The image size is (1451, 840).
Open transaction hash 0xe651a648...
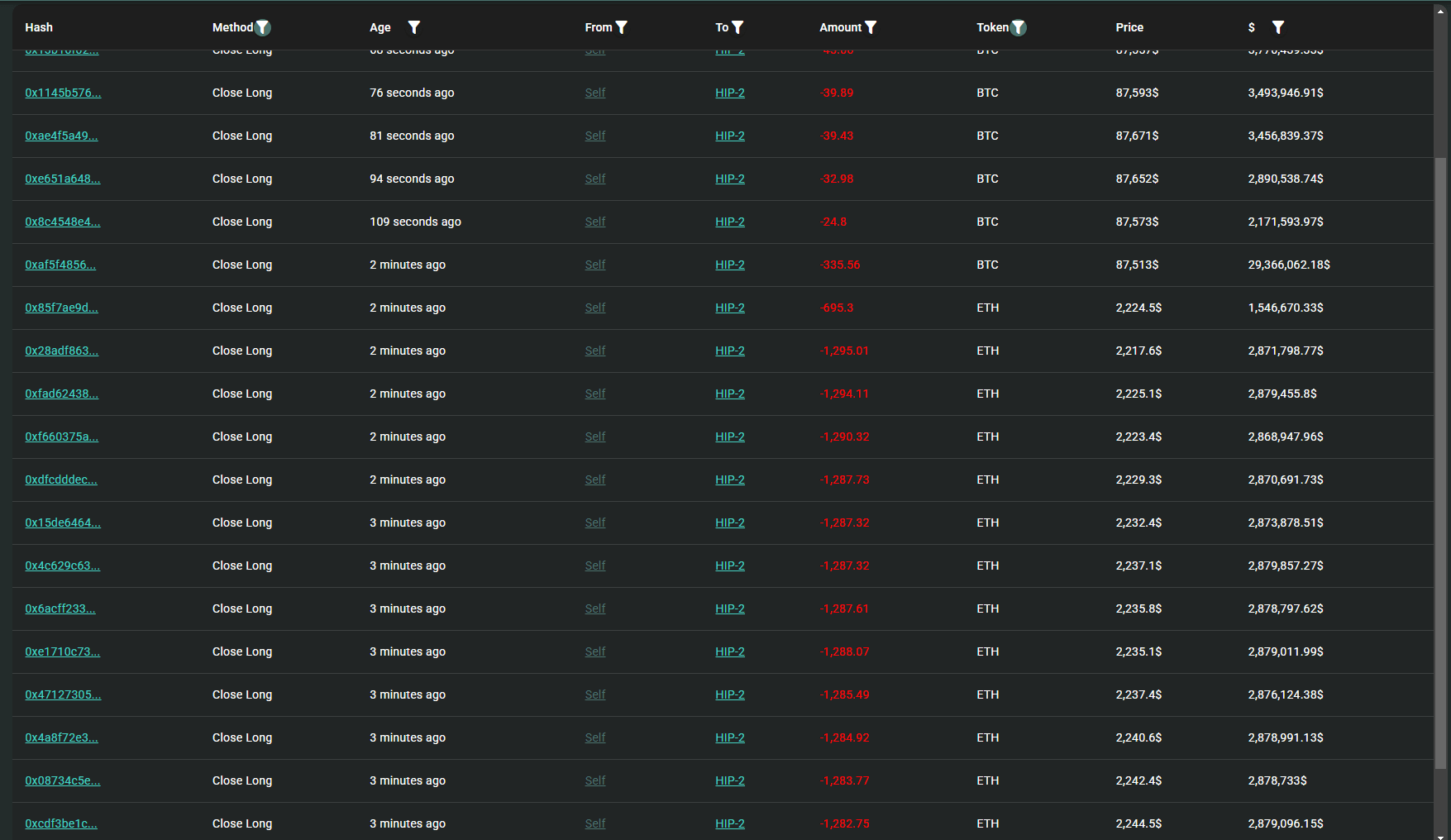pyautogui.click(x=63, y=179)
